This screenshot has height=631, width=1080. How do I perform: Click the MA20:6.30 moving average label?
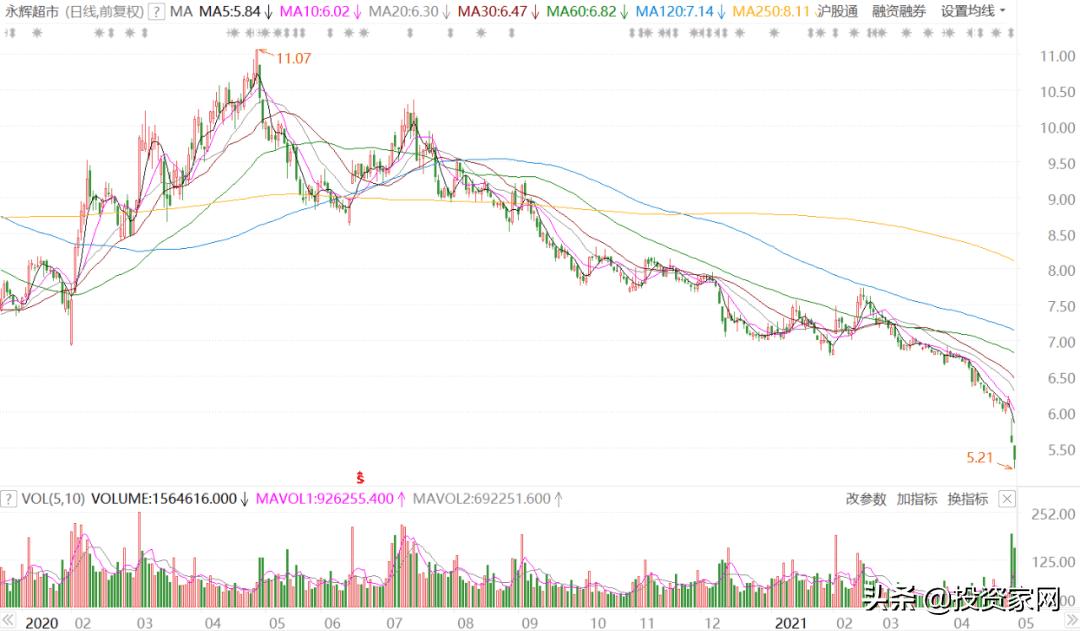(403, 12)
